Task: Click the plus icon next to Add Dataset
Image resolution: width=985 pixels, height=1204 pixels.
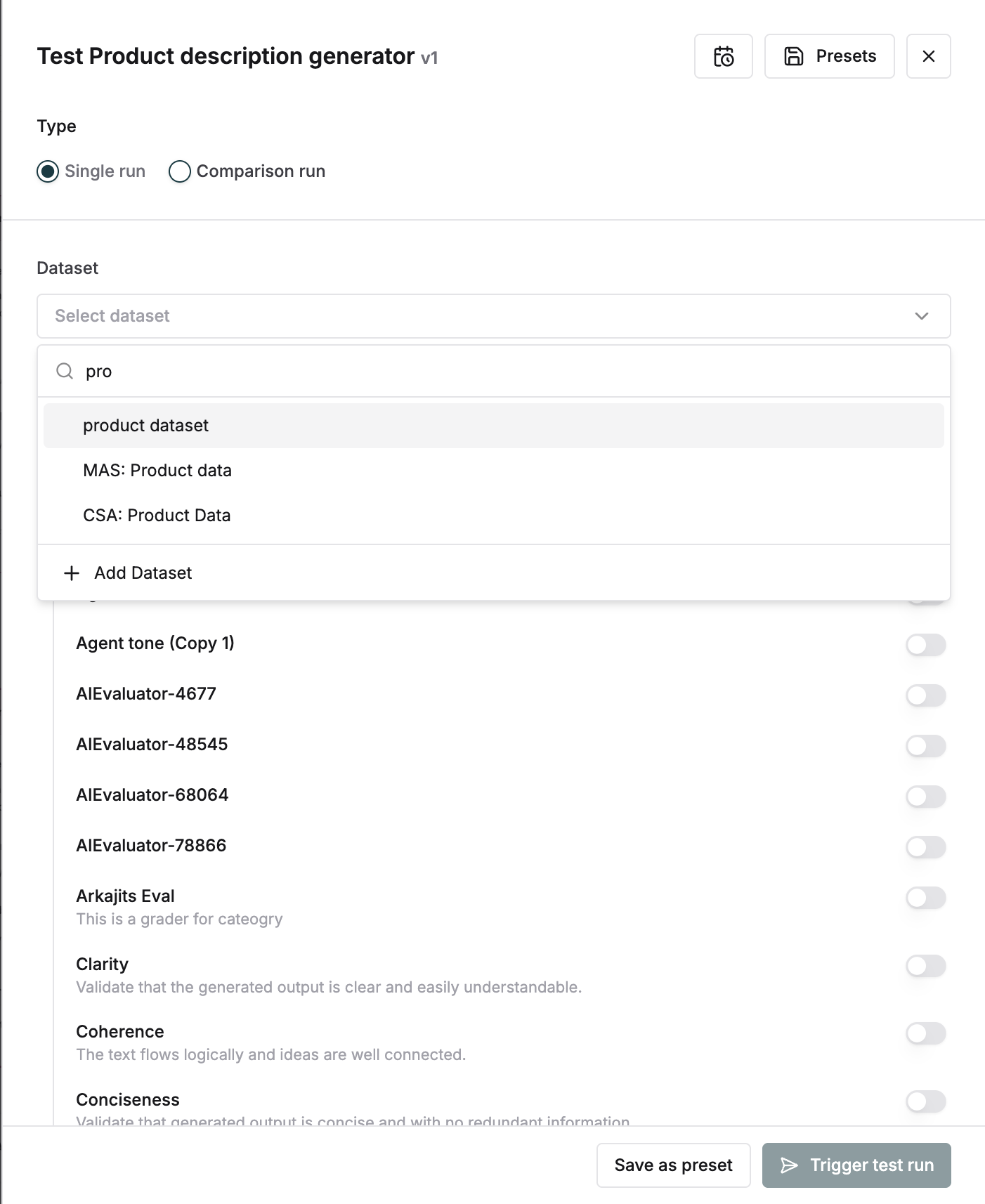Action: tap(70, 572)
